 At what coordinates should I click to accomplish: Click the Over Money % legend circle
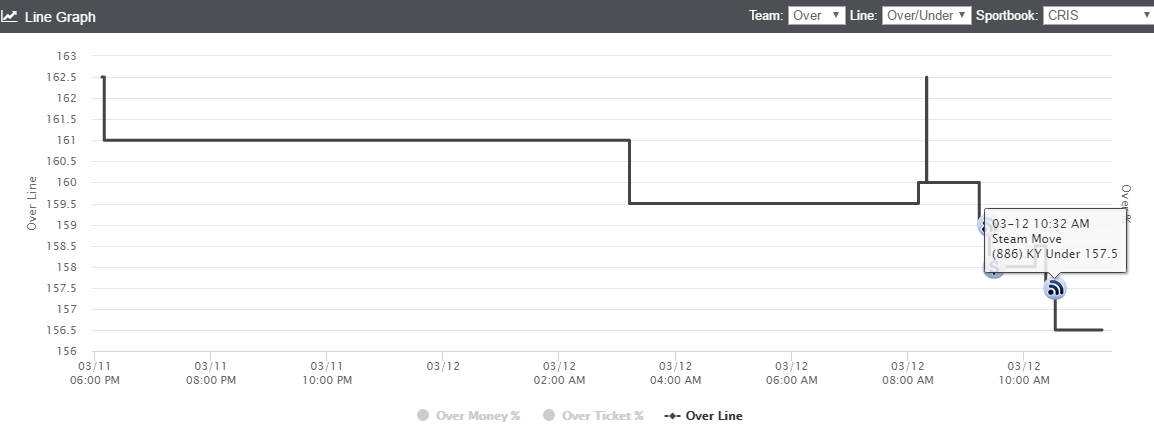pyautogui.click(x=422, y=416)
